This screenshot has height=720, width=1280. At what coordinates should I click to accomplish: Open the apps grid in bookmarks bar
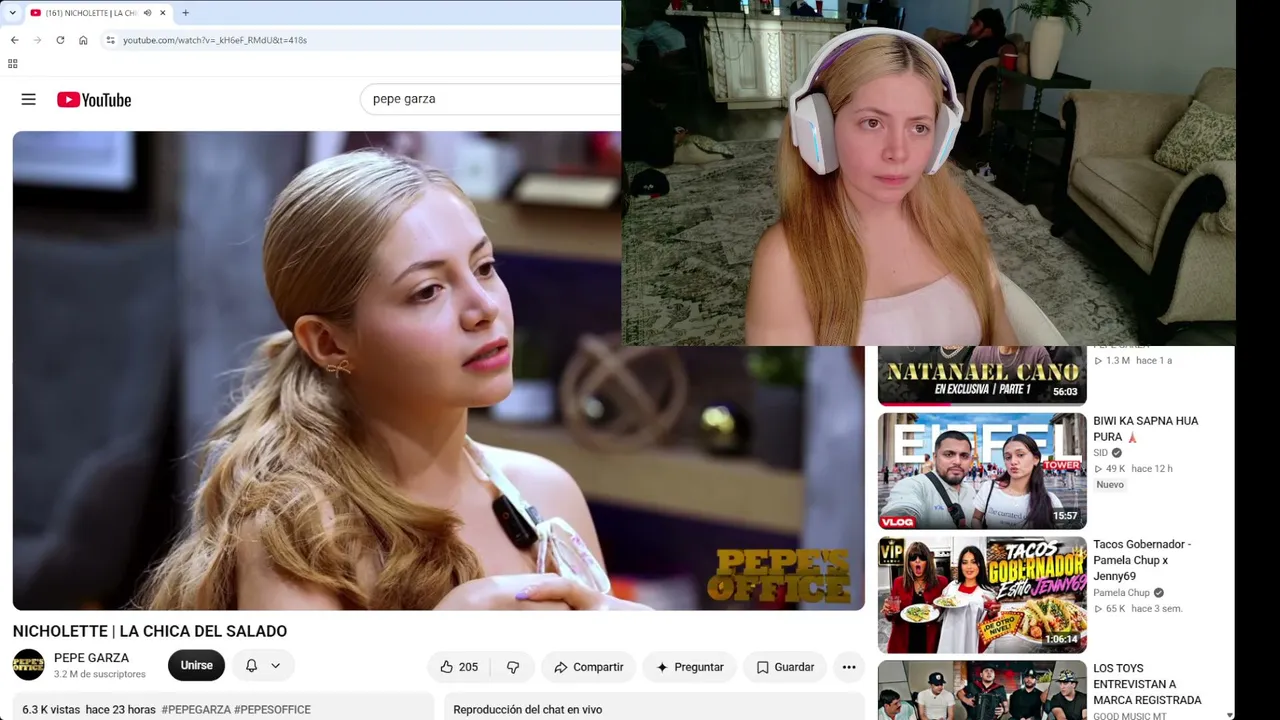[x=12, y=63]
